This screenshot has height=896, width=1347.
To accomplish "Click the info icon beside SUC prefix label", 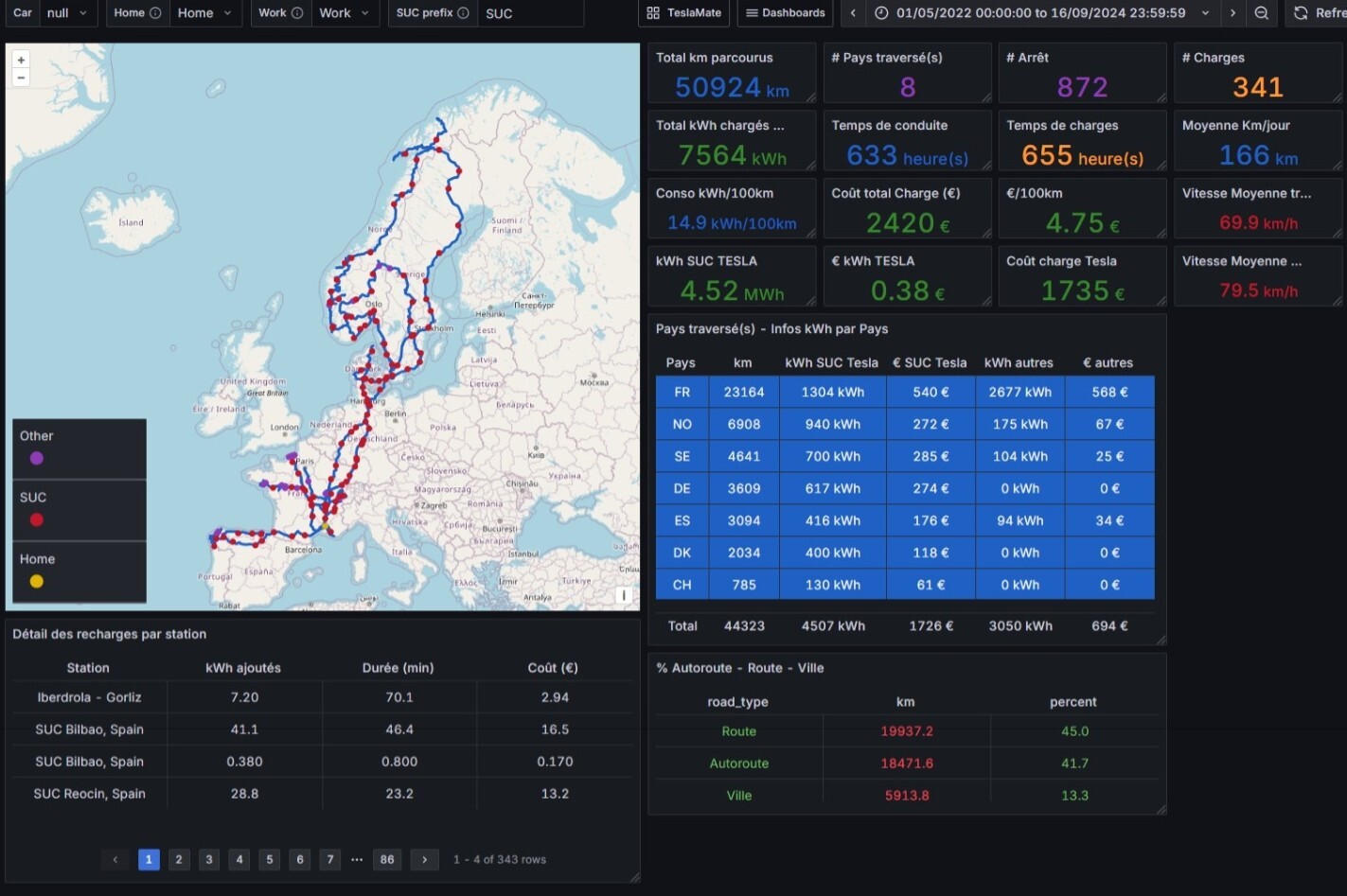I will coord(463,13).
